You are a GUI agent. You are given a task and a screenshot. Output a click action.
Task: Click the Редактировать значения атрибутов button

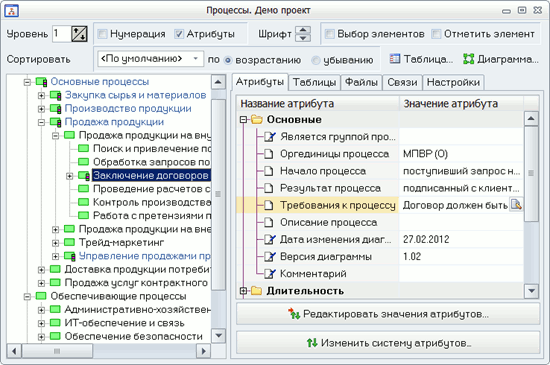point(388,314)
